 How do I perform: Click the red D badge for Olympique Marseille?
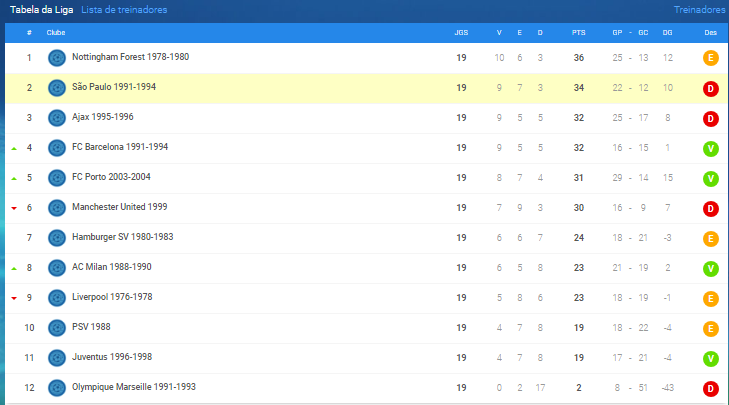tap(710, 388)
